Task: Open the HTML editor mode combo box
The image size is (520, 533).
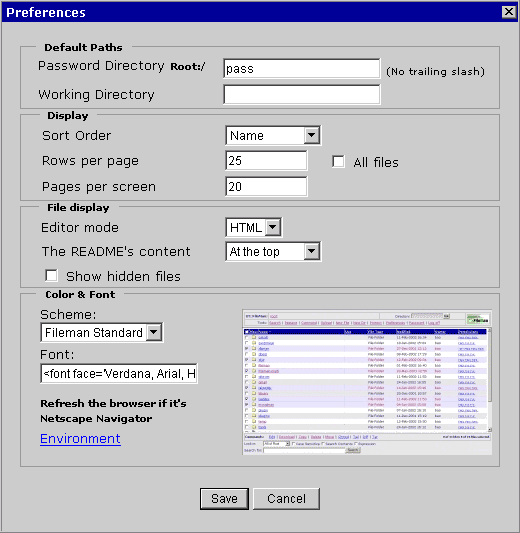Action: pos(254,227)
